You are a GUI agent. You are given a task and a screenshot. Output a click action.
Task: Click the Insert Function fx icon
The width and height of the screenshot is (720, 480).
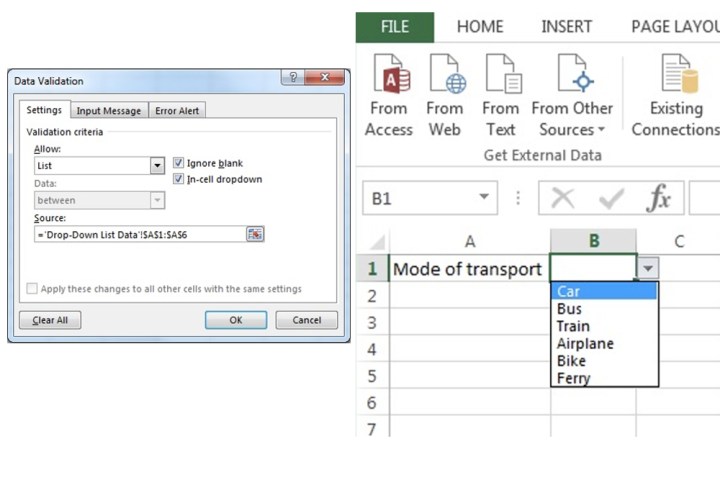click(x=658, y=198)
